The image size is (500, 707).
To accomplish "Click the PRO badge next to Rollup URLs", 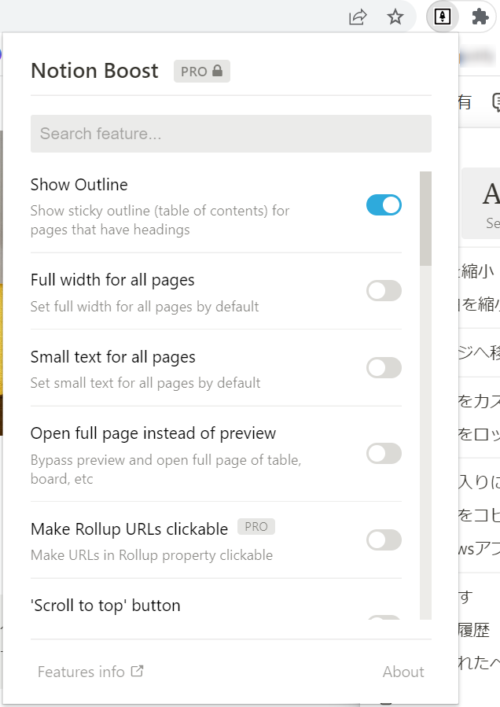I will pyautogui.click(x=256, y=527).
